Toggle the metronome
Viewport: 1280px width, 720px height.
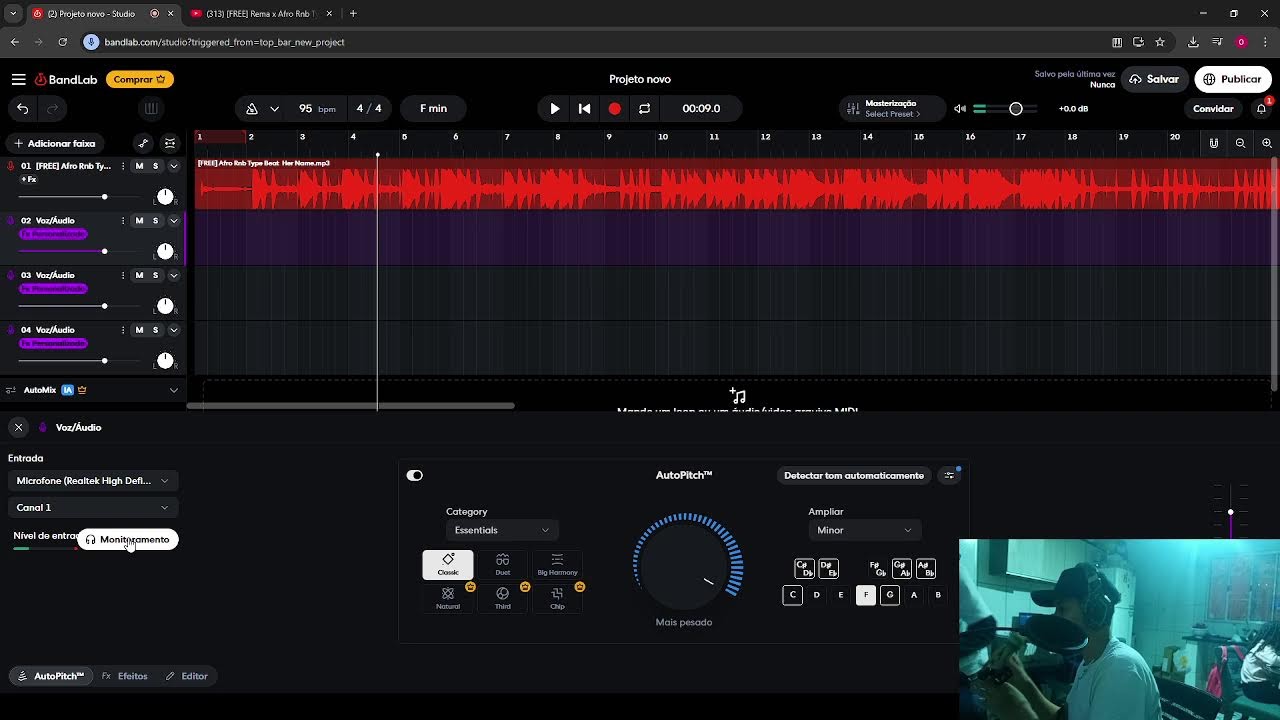click(x=252, y=108)
